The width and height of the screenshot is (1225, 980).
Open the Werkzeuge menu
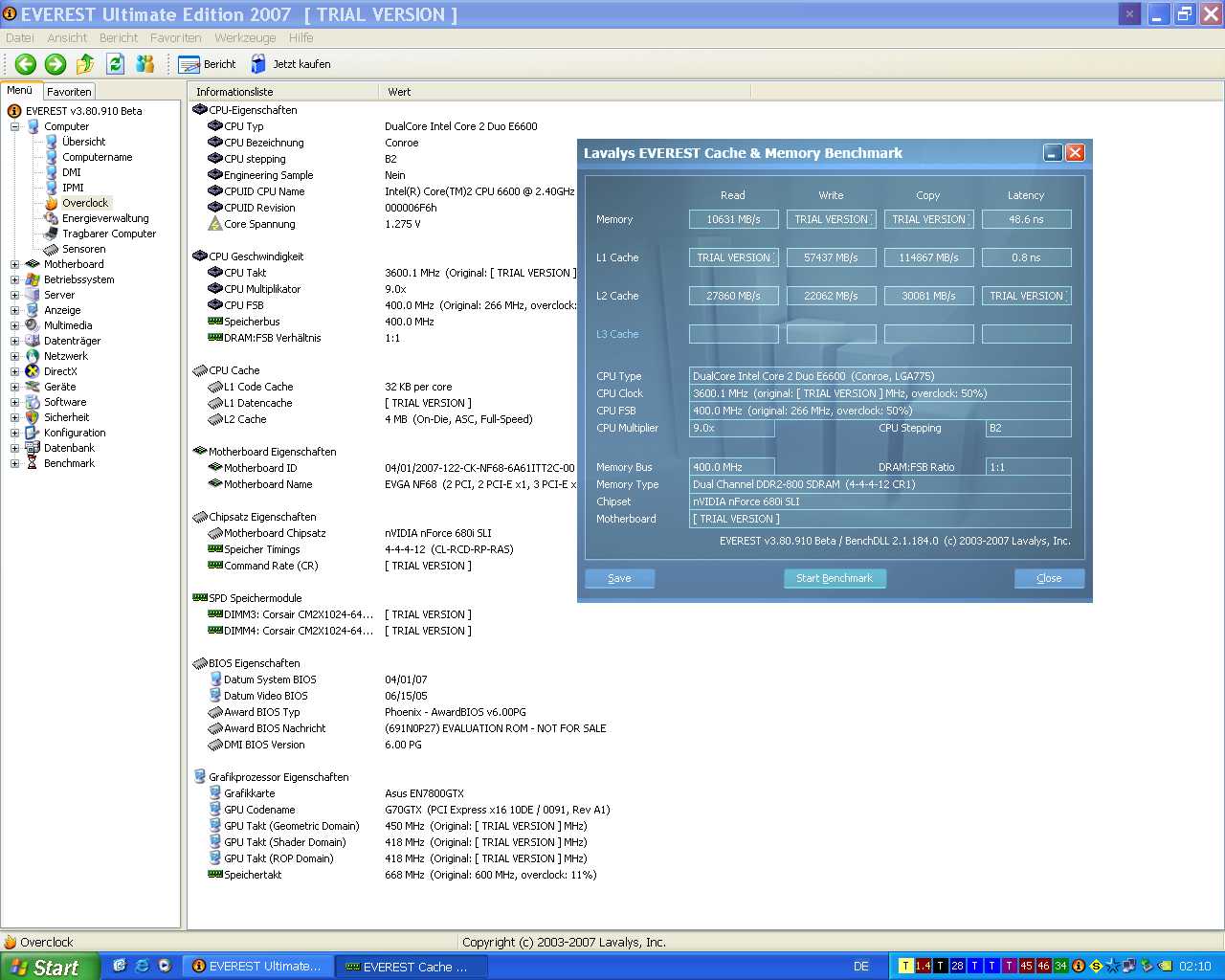[x=245, y=38]
